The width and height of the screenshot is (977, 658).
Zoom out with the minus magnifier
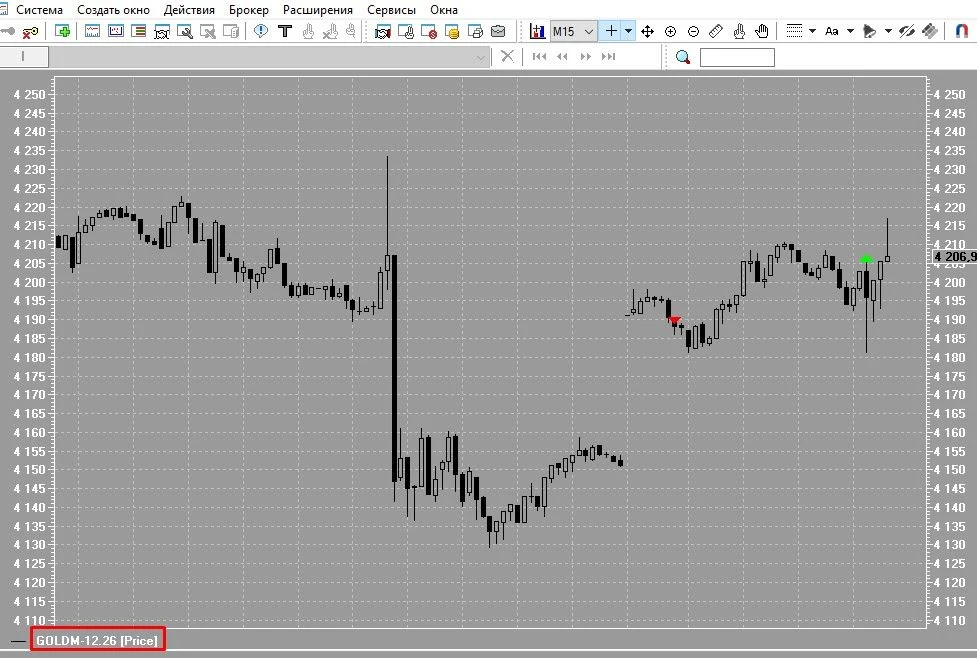[693, 31]
